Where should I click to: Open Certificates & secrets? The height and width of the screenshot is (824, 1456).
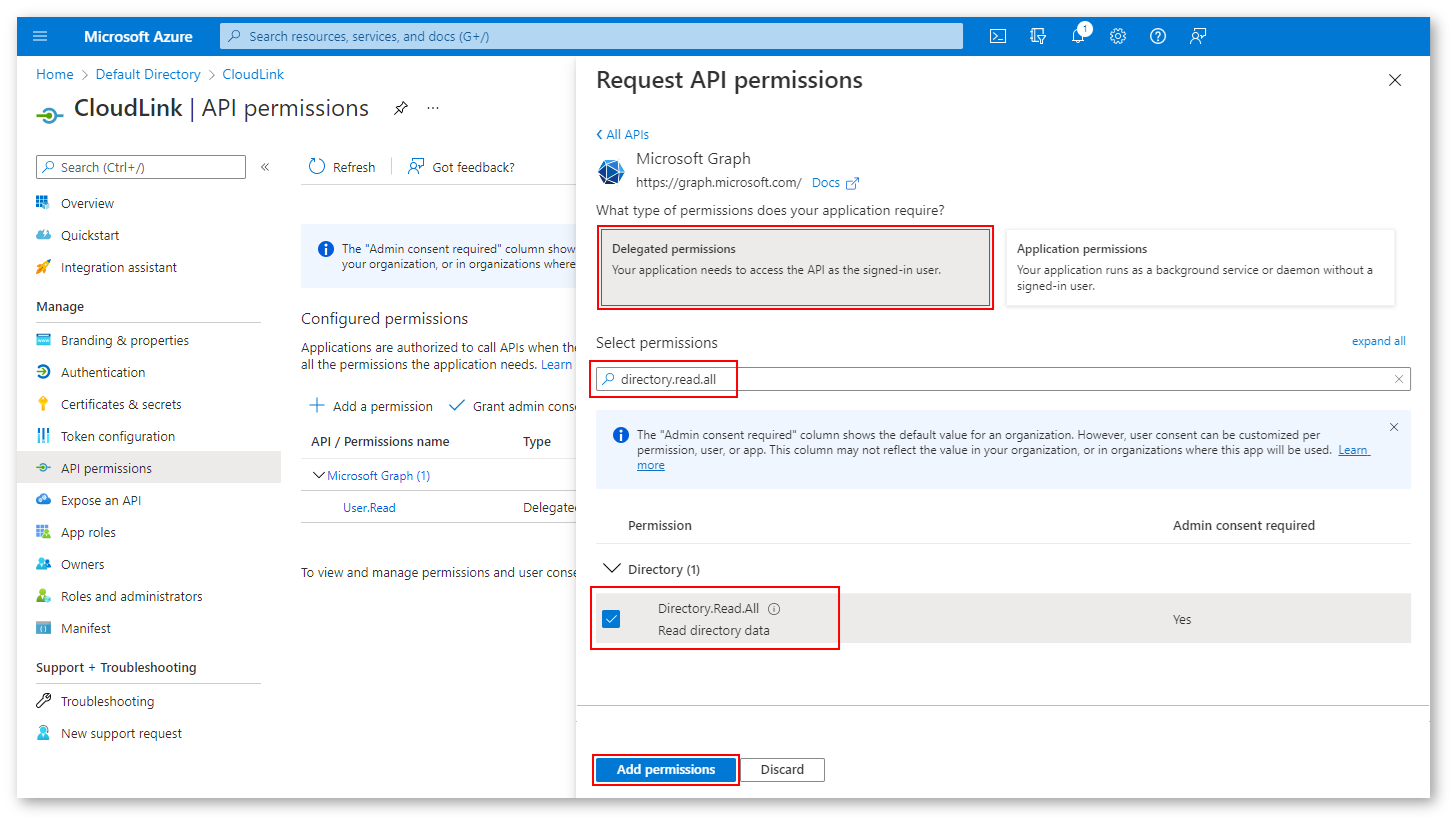[x=121, y=404]
